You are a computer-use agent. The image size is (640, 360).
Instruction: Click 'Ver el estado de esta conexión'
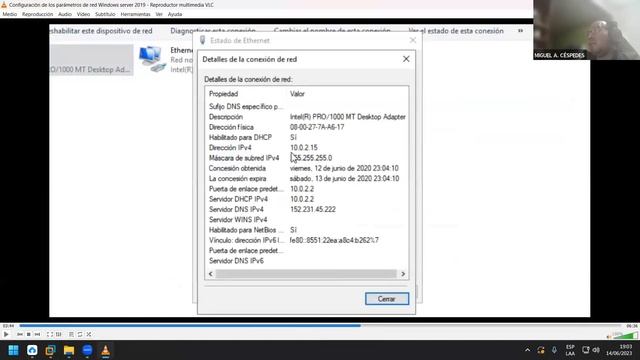coord(456,31)
